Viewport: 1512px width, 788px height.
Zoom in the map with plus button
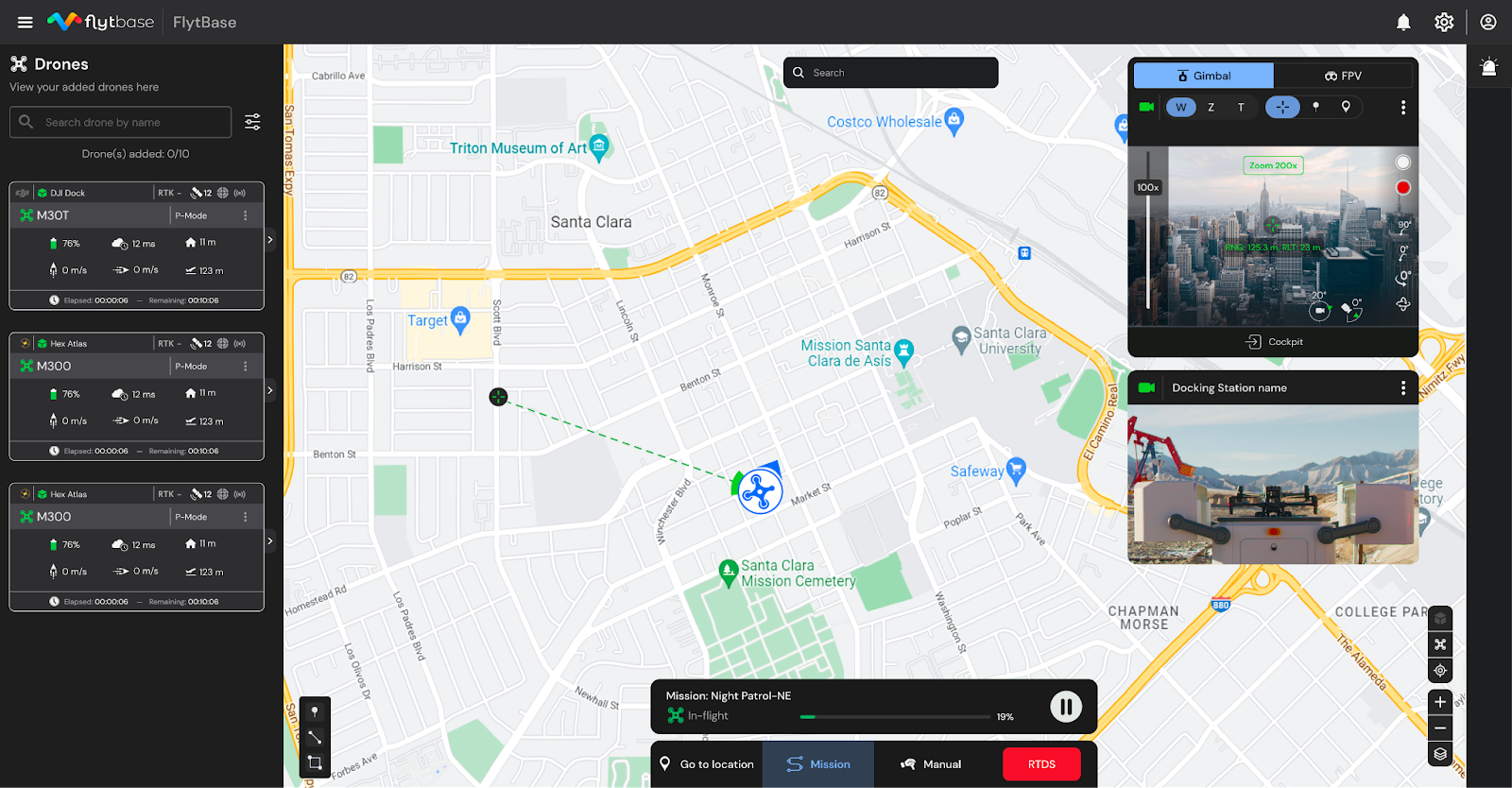click(1440, 702)
